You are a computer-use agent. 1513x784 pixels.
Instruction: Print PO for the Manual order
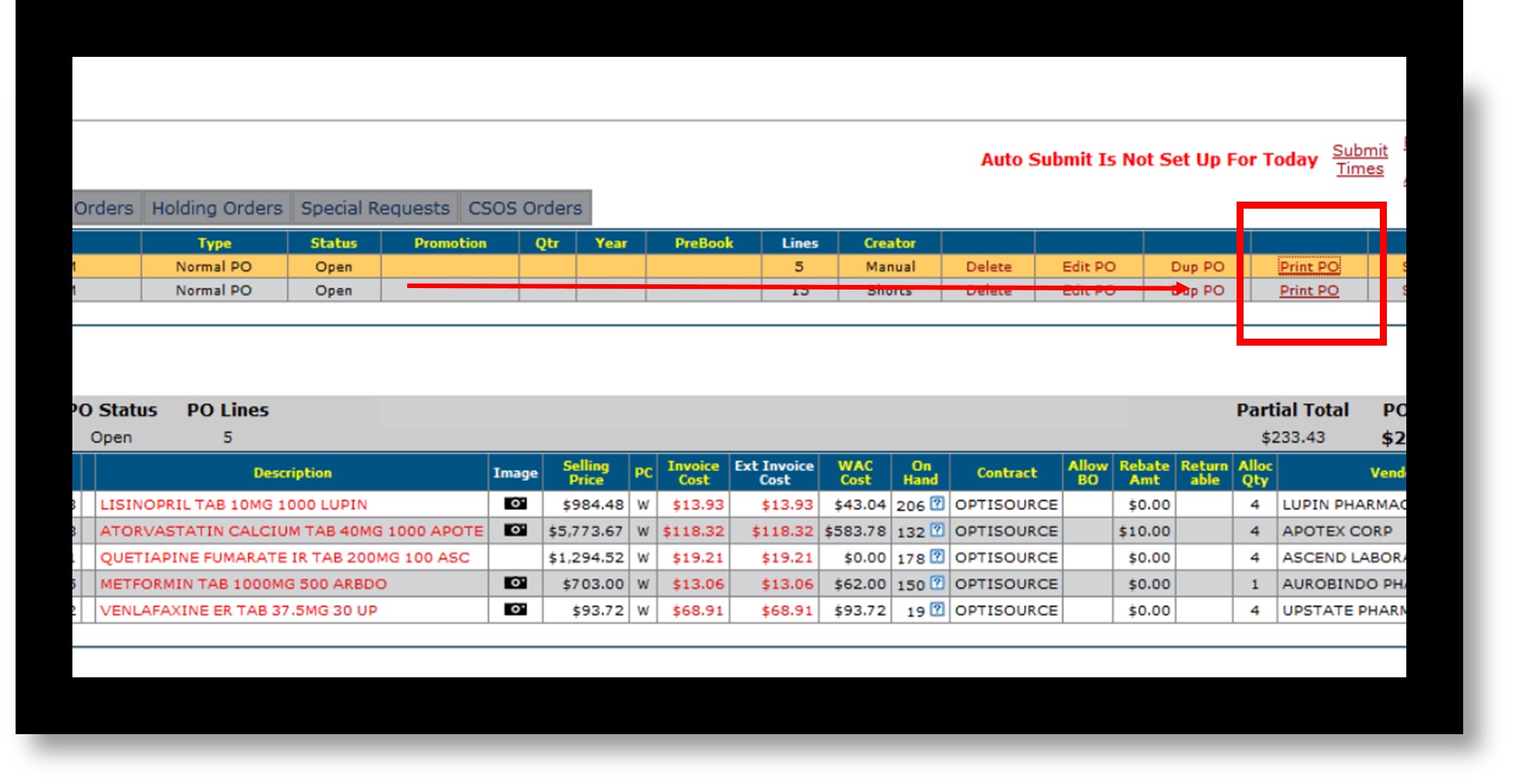[1309, 266]
